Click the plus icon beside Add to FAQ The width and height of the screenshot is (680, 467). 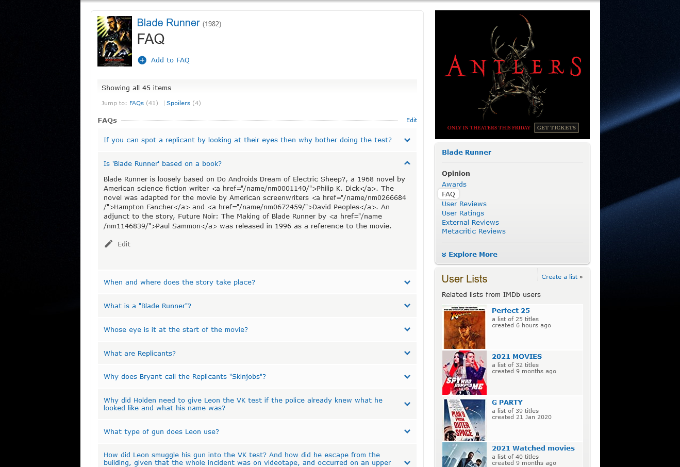[x=142, y=60]
